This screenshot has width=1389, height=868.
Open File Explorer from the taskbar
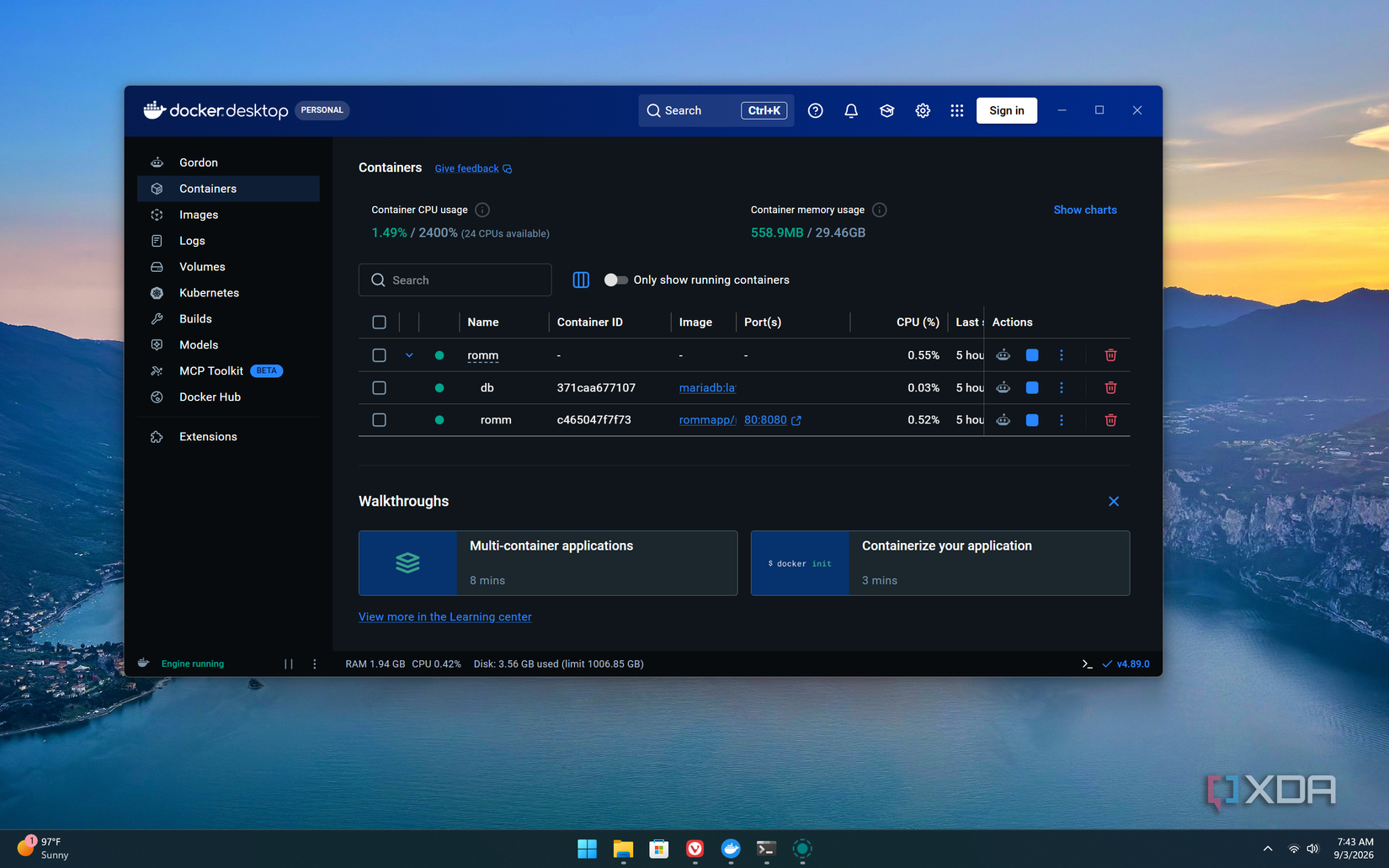tap(623, 849)
